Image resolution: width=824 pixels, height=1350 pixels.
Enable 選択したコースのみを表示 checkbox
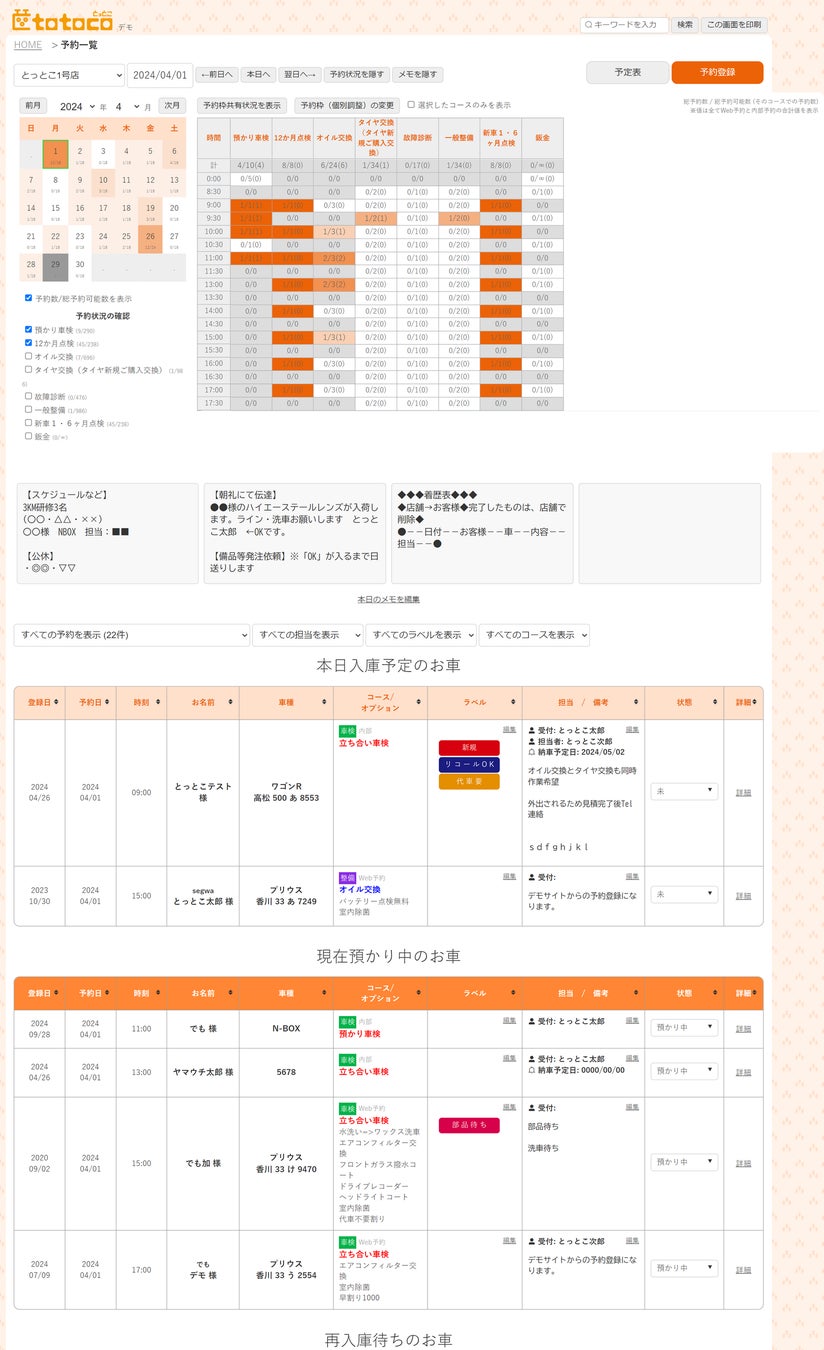[x=411, y=105]
